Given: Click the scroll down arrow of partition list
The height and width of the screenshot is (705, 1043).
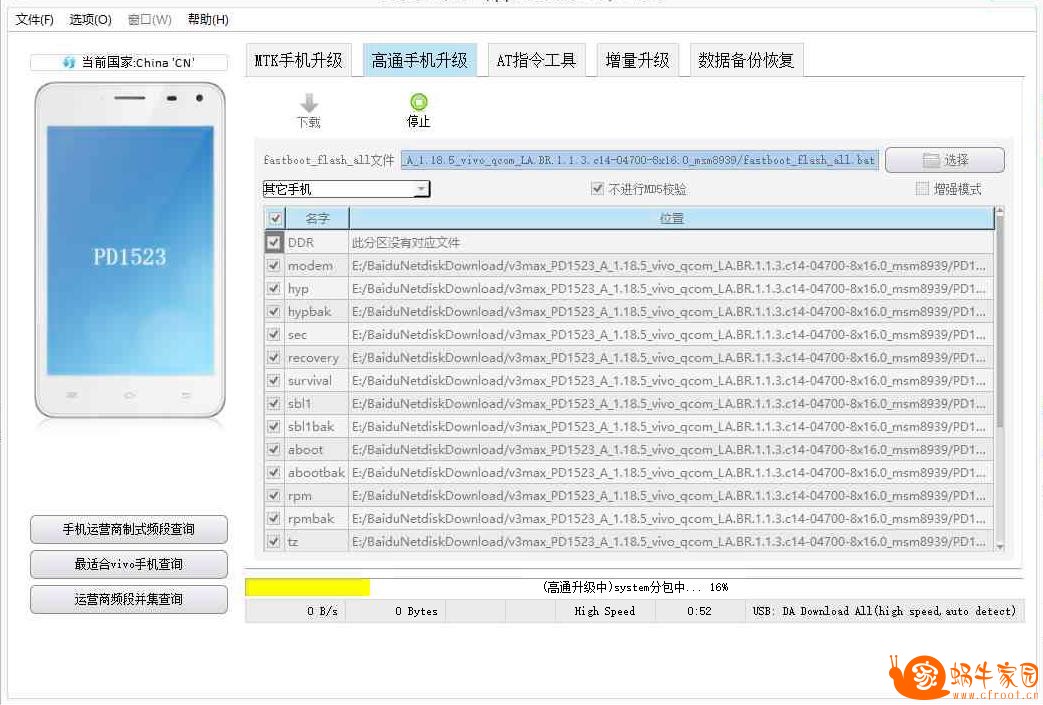Looking at the screenshot, I should [x=999, y=547].
